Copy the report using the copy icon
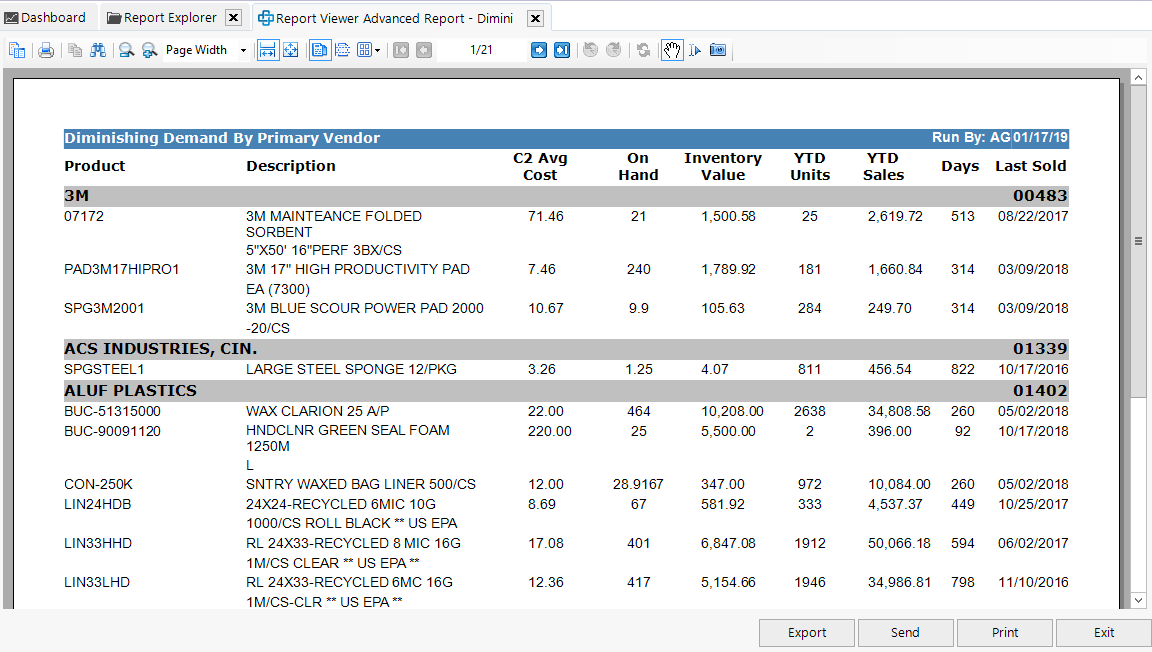Viewport: 1152px width, 652px height. click(x=75, y=49)
